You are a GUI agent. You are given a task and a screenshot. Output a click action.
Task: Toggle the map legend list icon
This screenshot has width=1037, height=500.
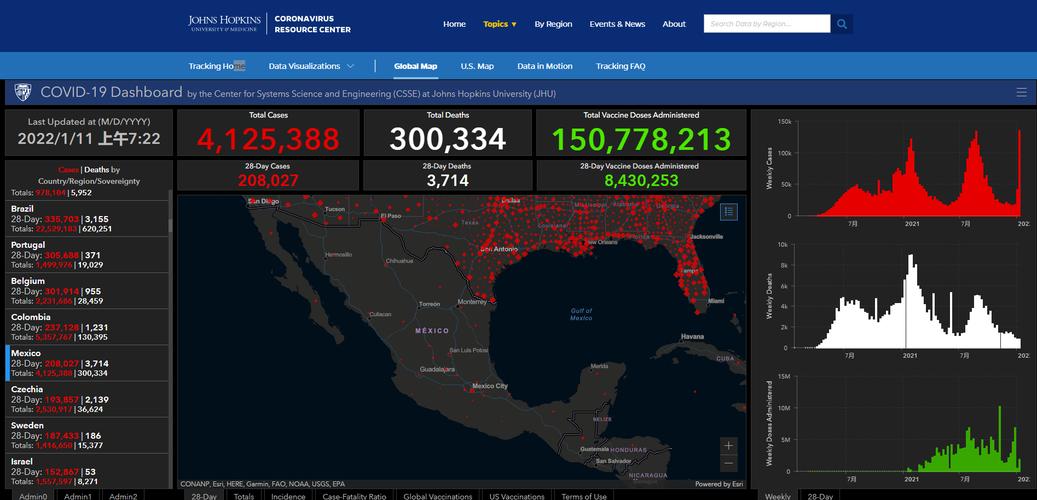(x=728, y=212)
